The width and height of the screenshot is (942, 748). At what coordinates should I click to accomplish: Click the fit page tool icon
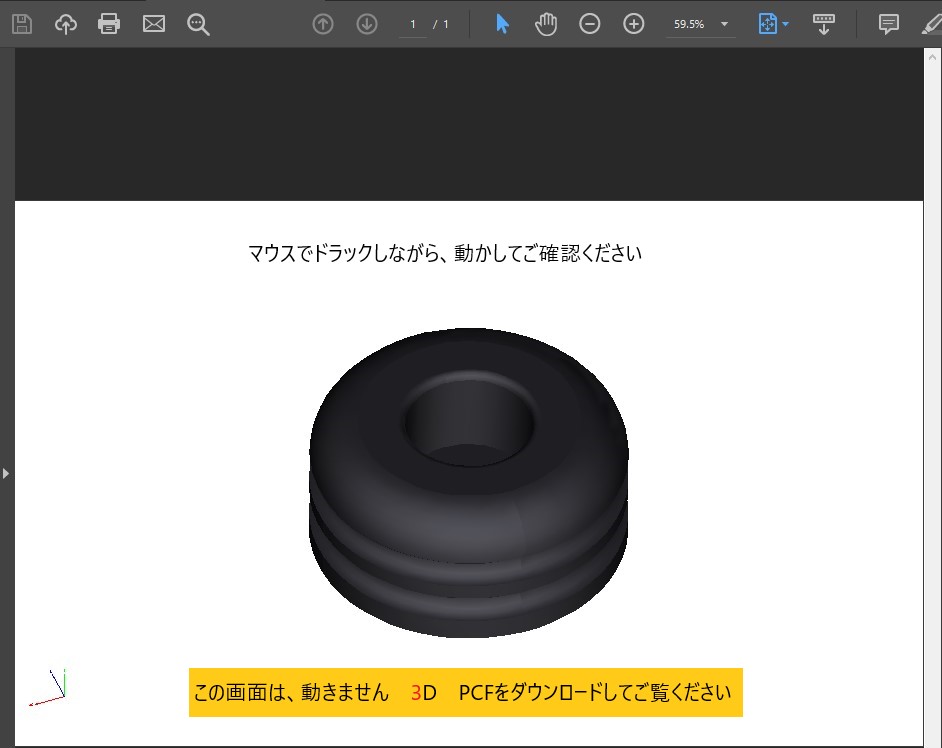pyautogui.click(x=768, y=24)
